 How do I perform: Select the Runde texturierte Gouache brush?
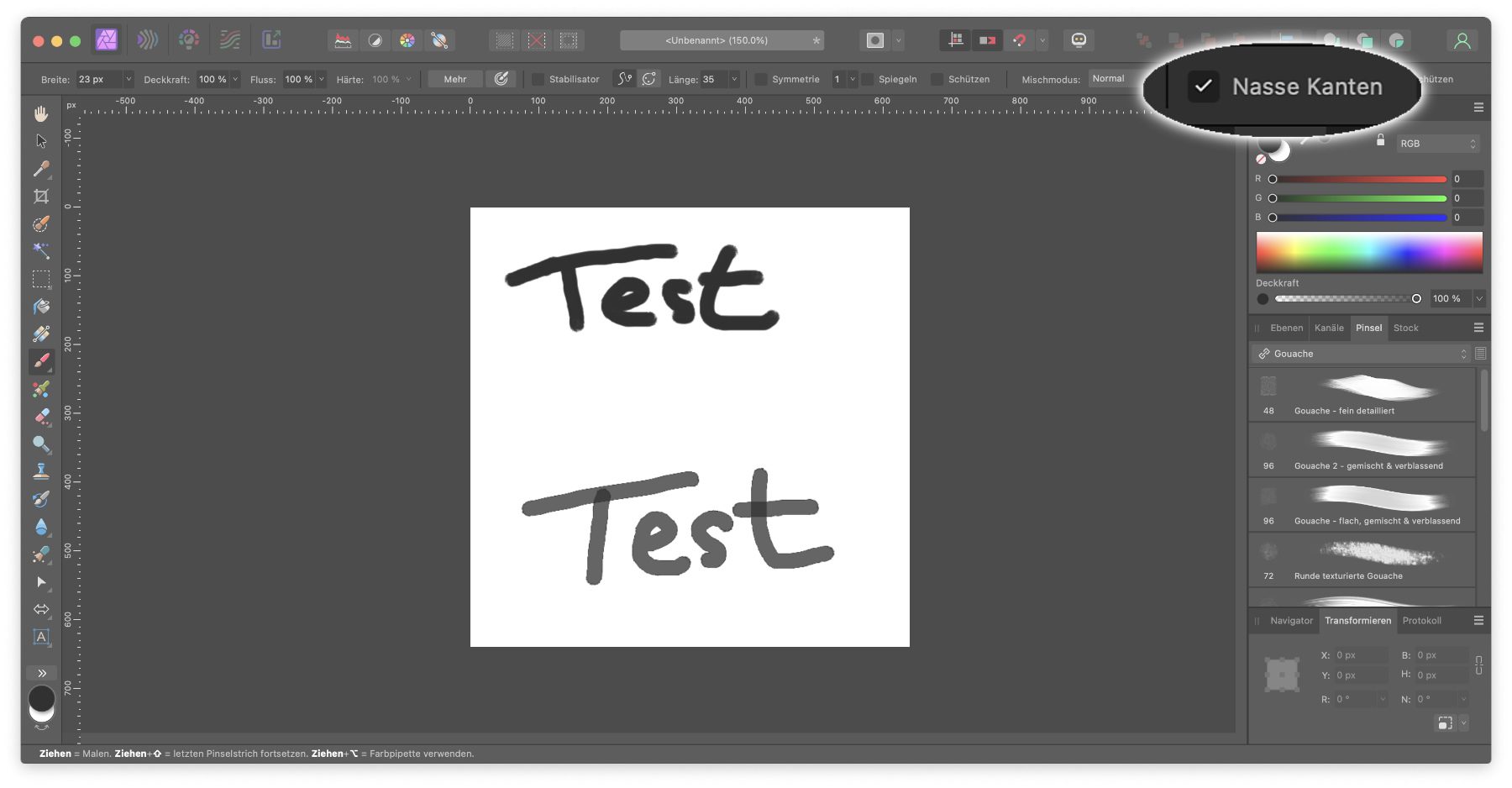coord(1362,559)
